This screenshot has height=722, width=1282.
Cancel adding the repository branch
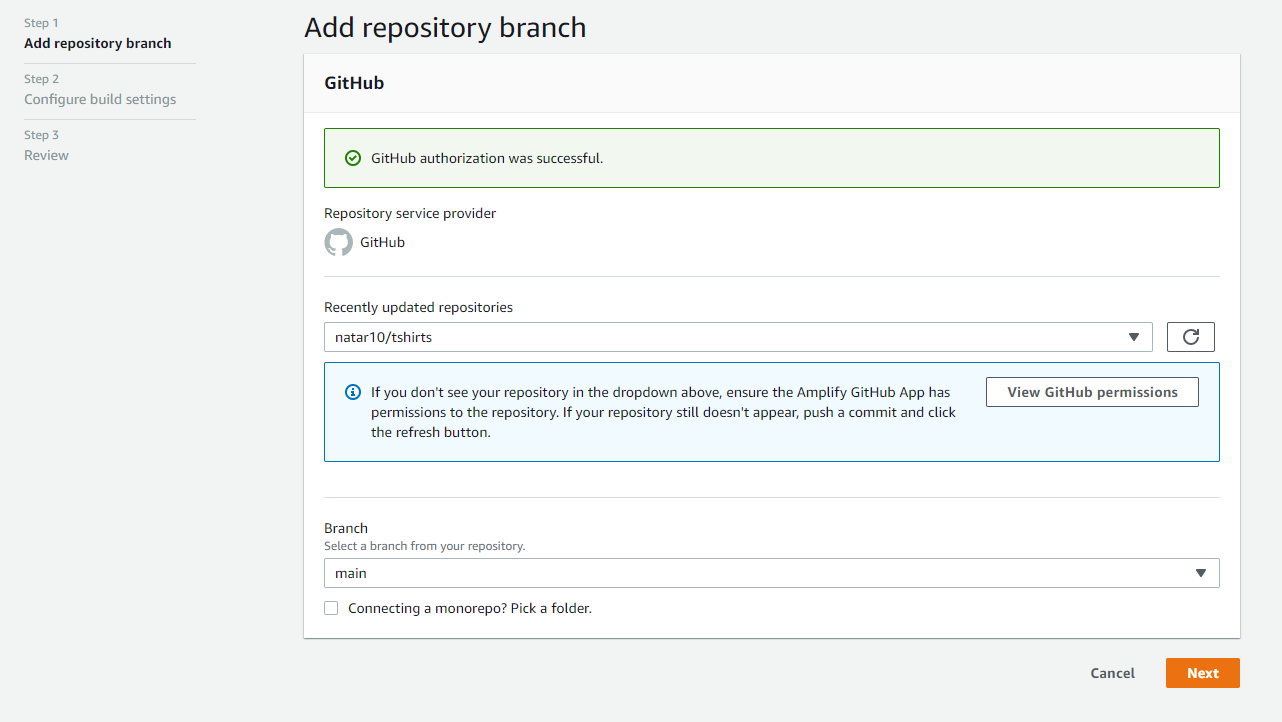pos(1113,673)
